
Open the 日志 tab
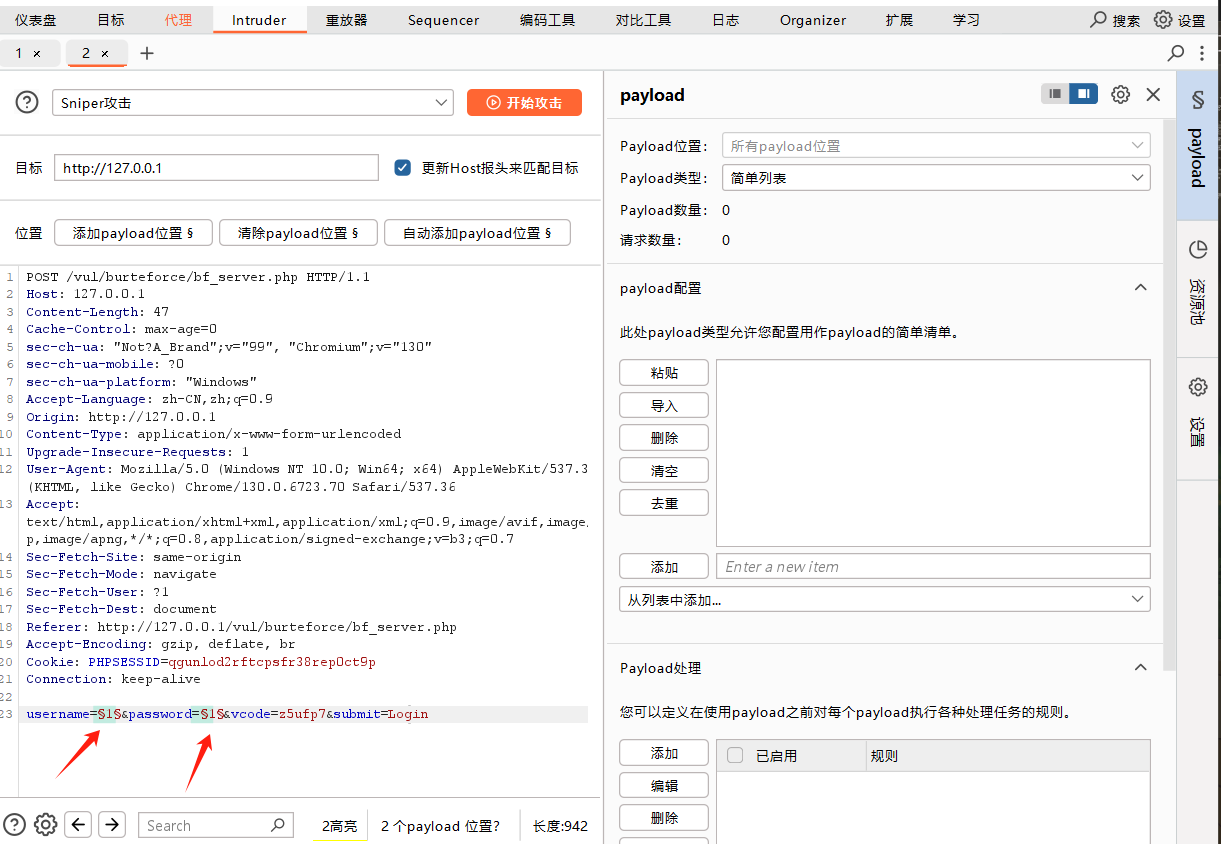pyautogui.click(x=725, y=20)
